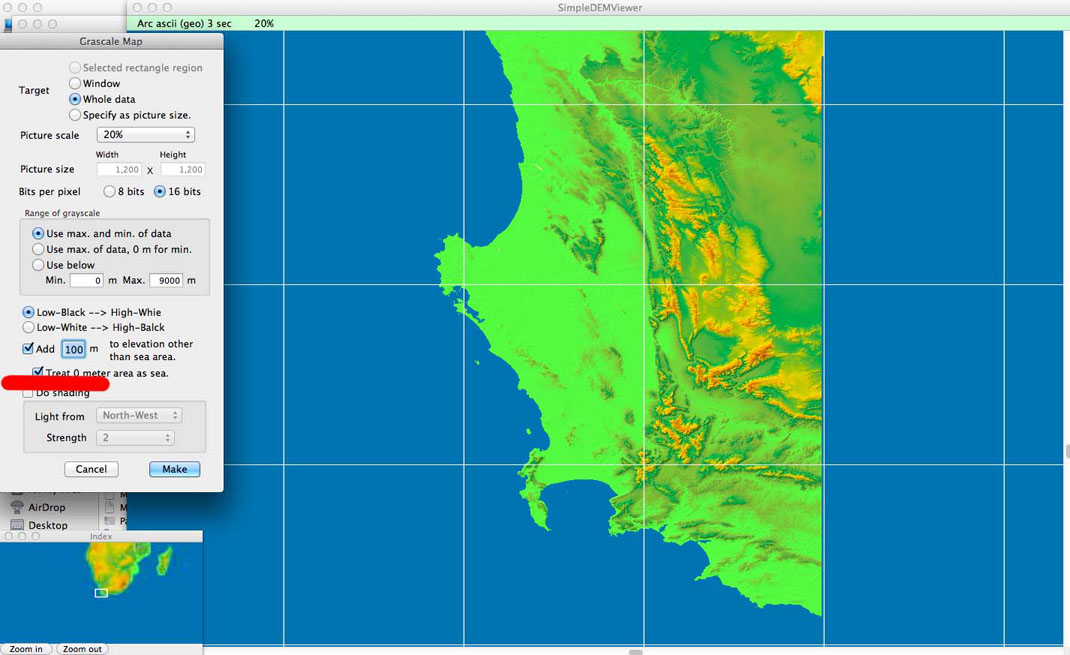1070x655 pixels.
Task: Select 8 bits per pixel
Action: [109, 191]
